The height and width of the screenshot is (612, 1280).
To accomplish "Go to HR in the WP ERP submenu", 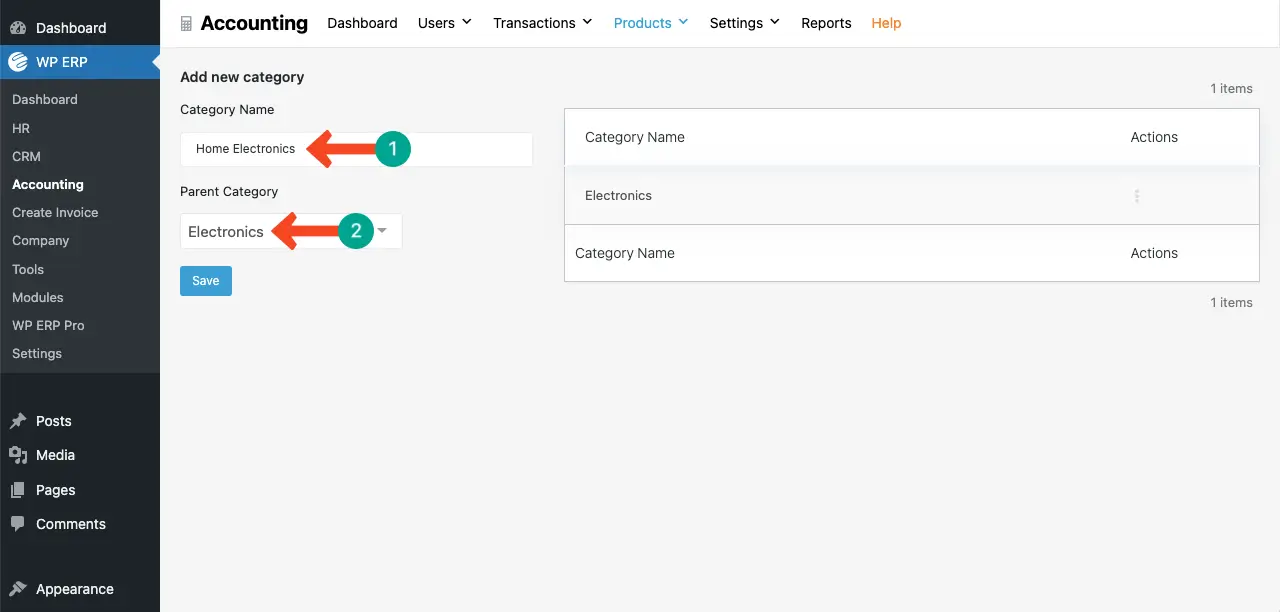I will tap(21, 128).
